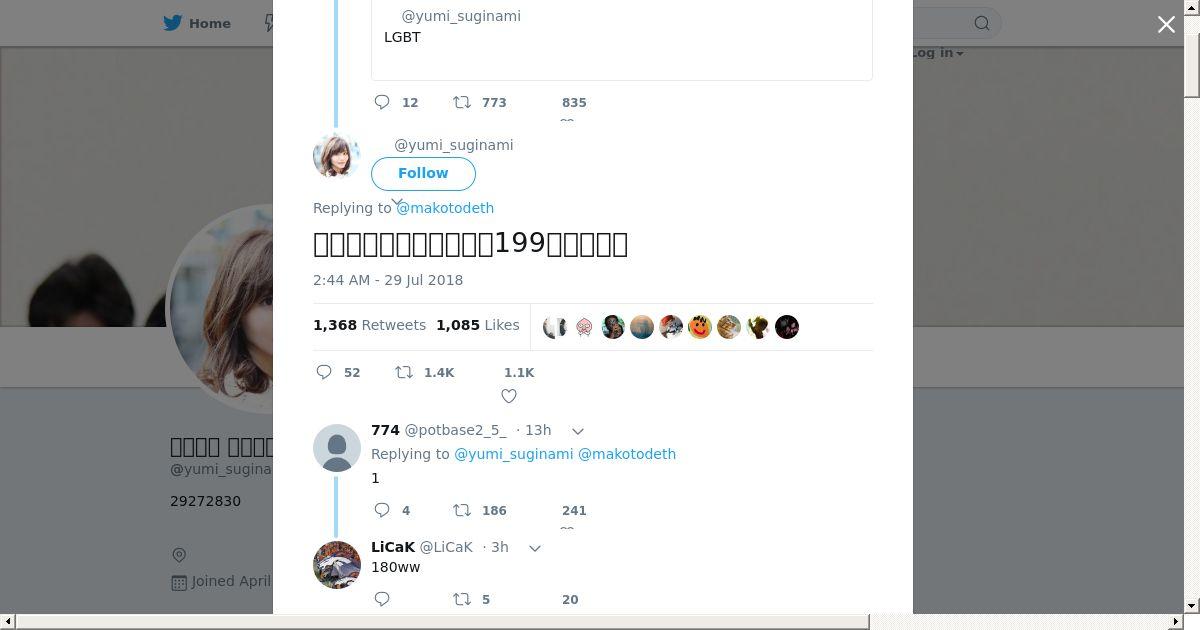Like the main tweet with heart icon

[509, 396]
